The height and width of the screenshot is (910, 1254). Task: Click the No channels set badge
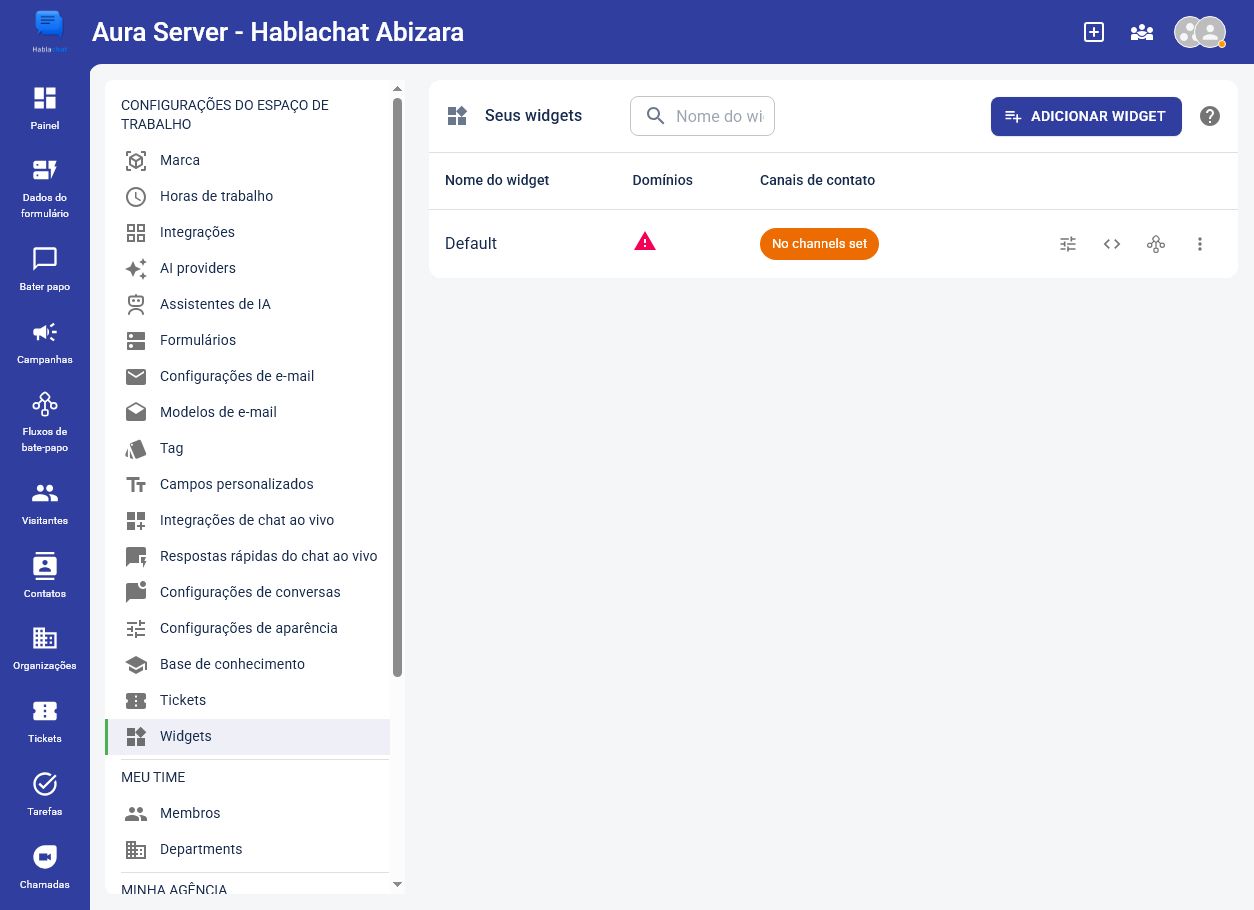pyautogui.click(x=819, y=244)
